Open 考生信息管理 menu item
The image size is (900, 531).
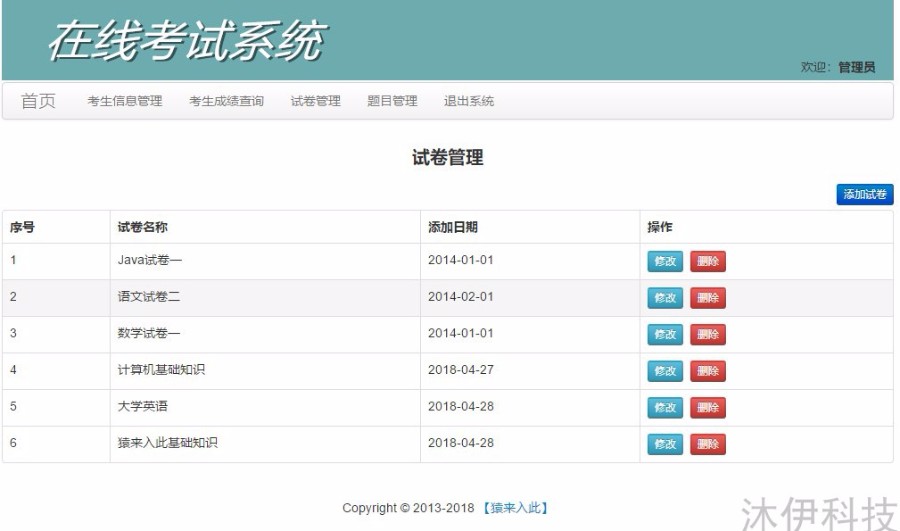pos(125,101)
